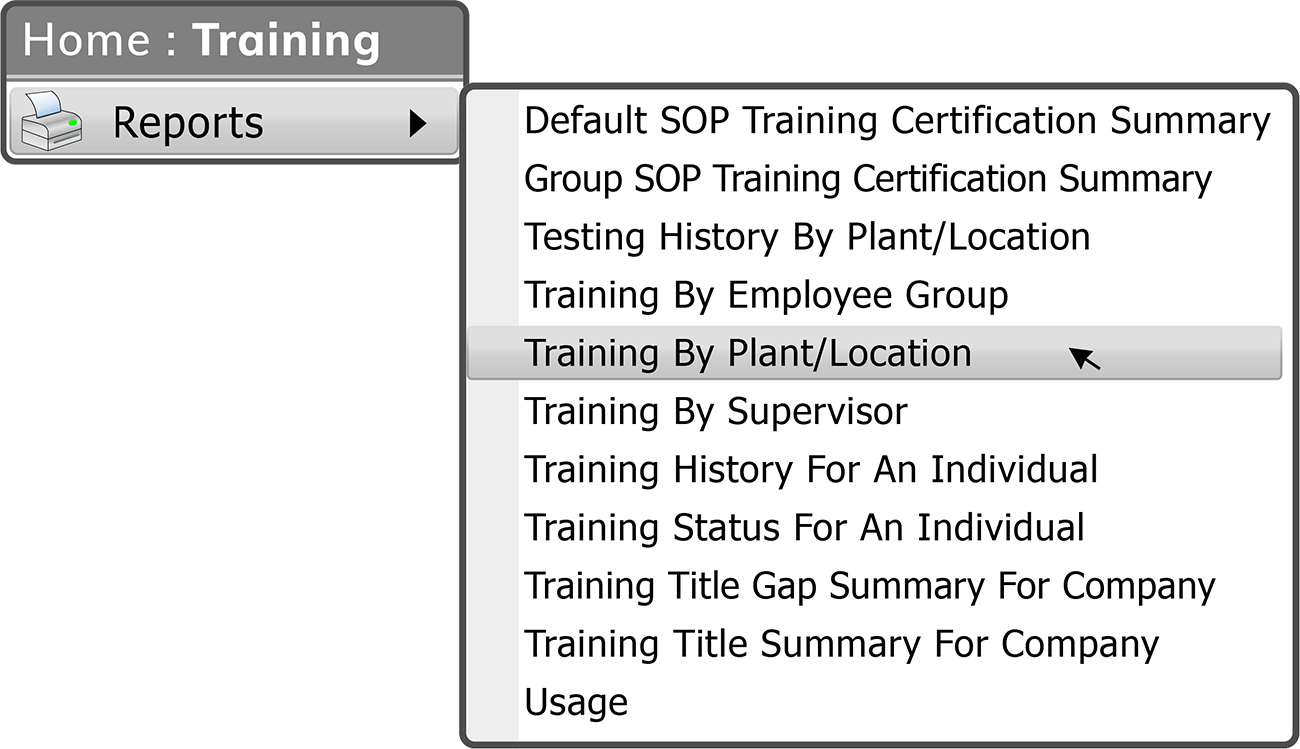1300x749 pixels.
Task: Open the Reports menu label
Action: [188, 122]
